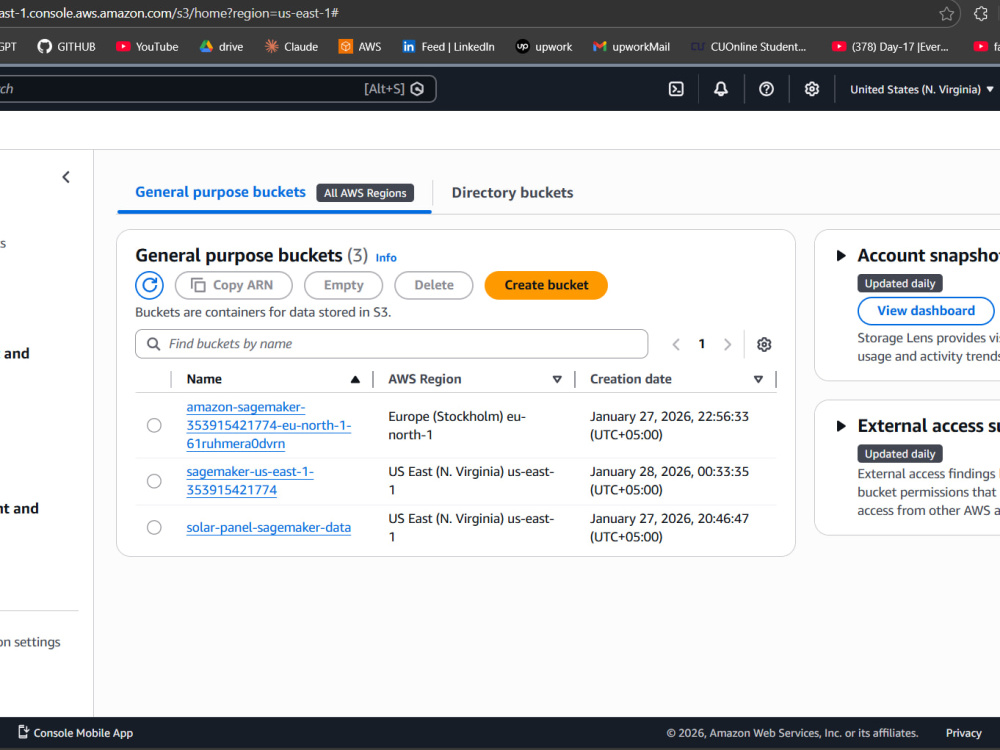Open upworkMail bookmark
The height and width of the screenshot is (750, 1000).
coord(631,47)
